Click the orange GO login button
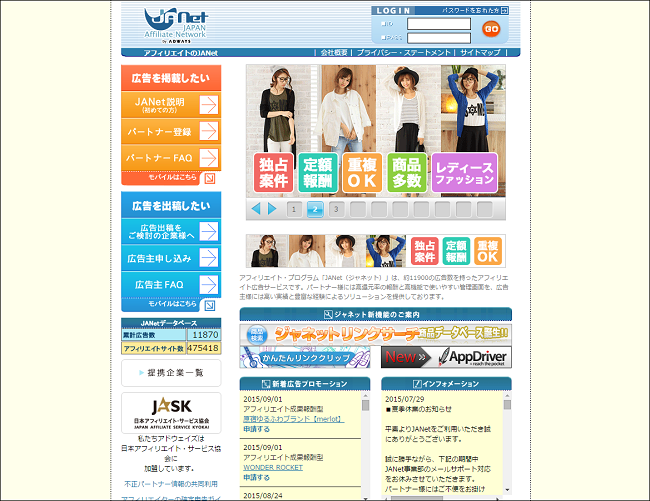 click(491, 29)
